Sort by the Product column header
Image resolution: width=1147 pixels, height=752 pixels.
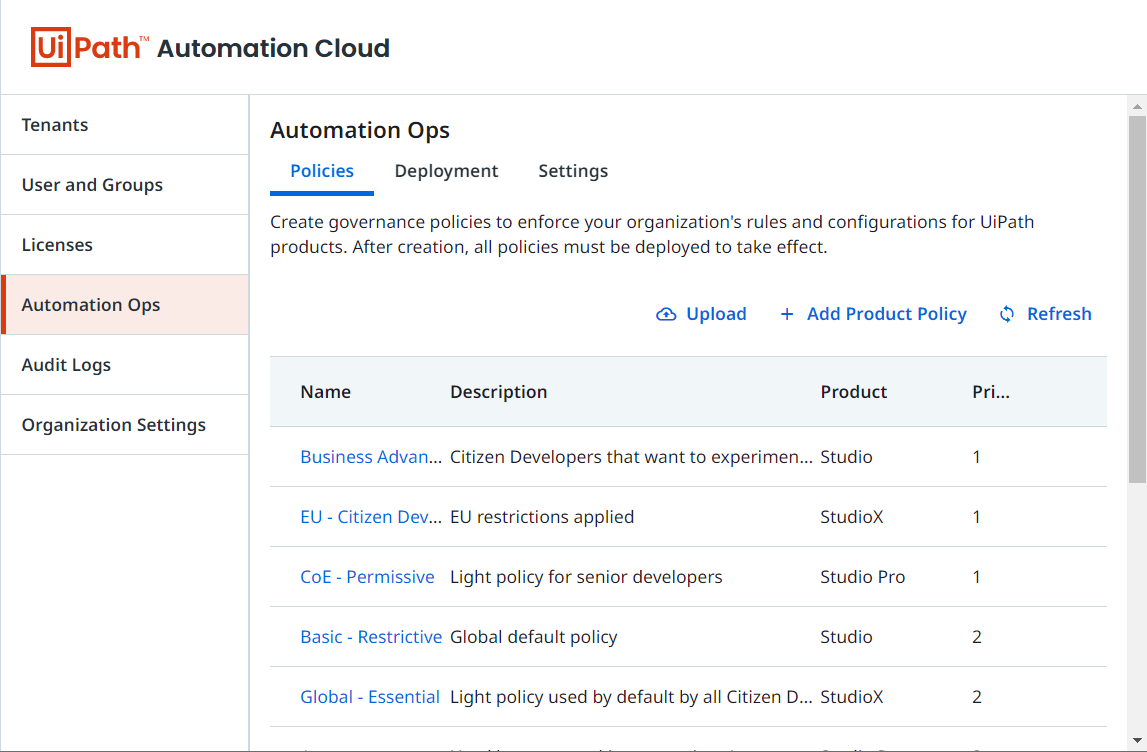click(854, 391)
